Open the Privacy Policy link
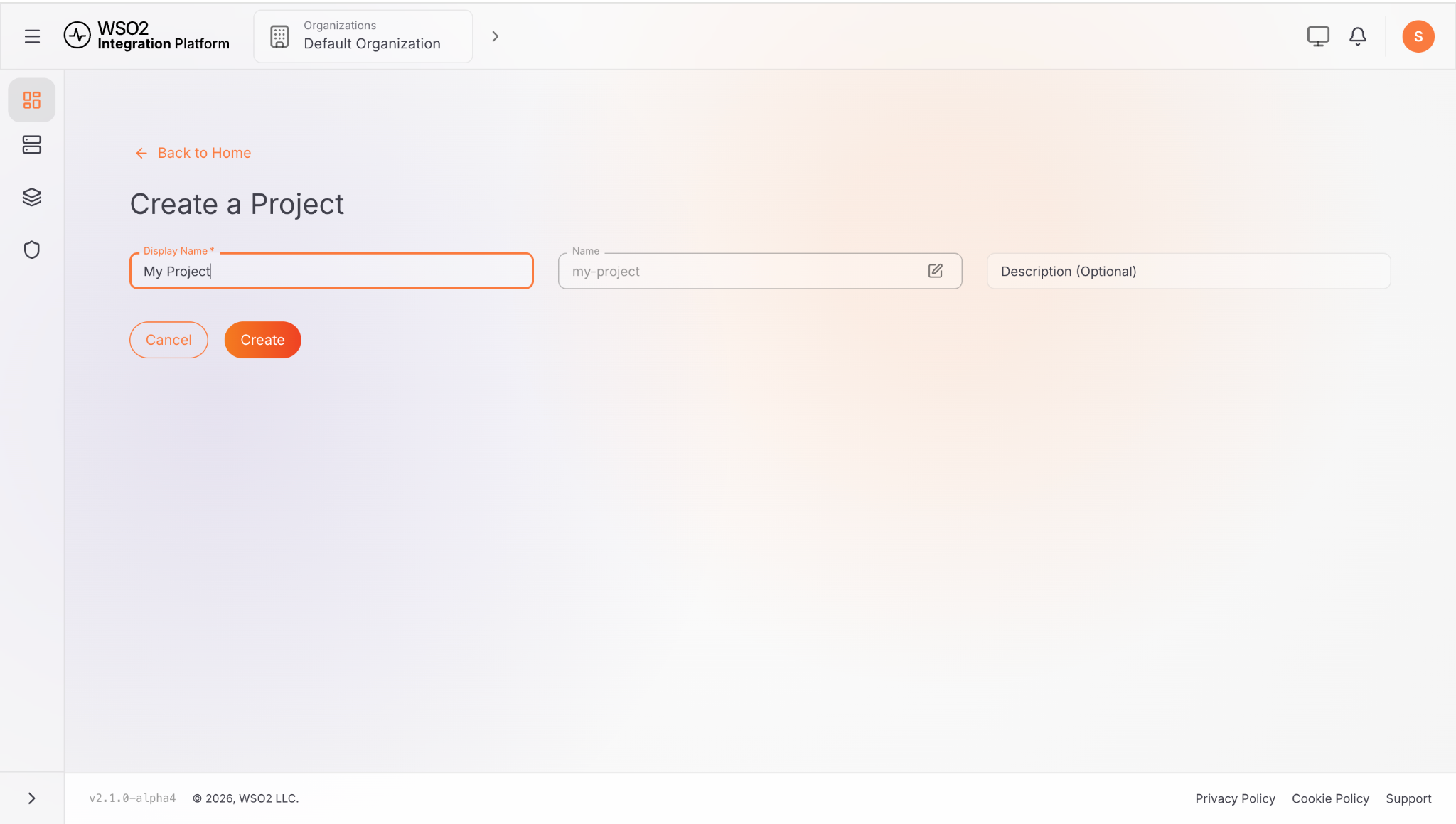This screenshot has width=1456, height=824. [x=1235, y=798]
